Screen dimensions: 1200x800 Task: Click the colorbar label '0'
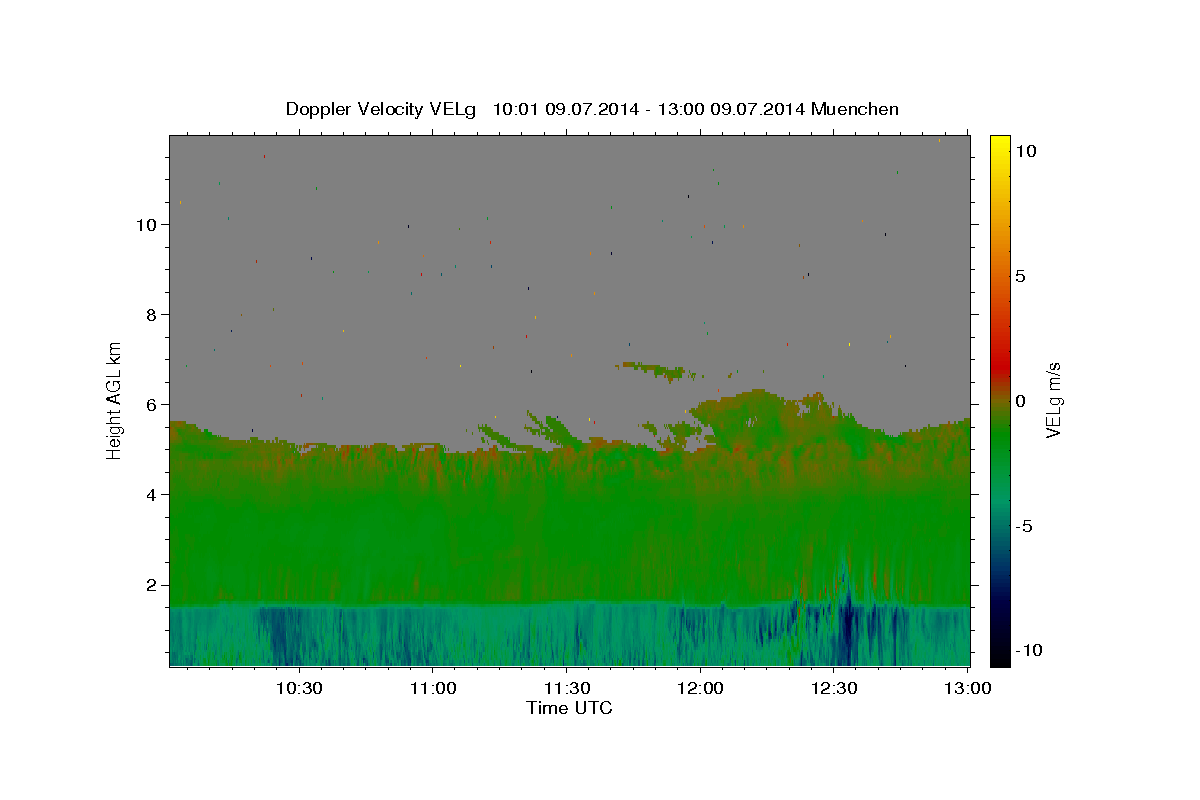1020,401
